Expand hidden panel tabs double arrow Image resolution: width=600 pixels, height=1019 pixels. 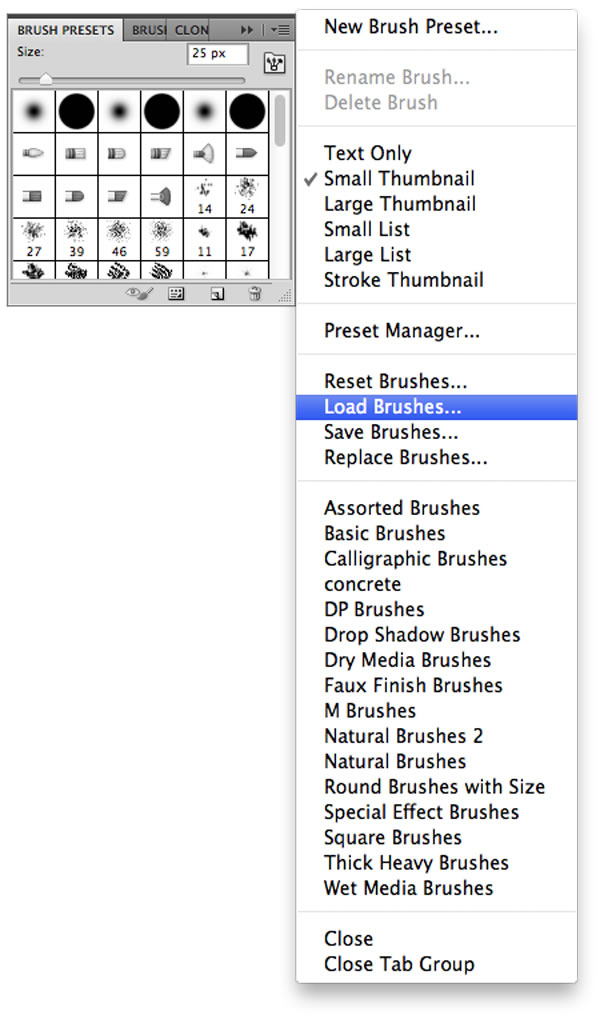pos(246,30)
